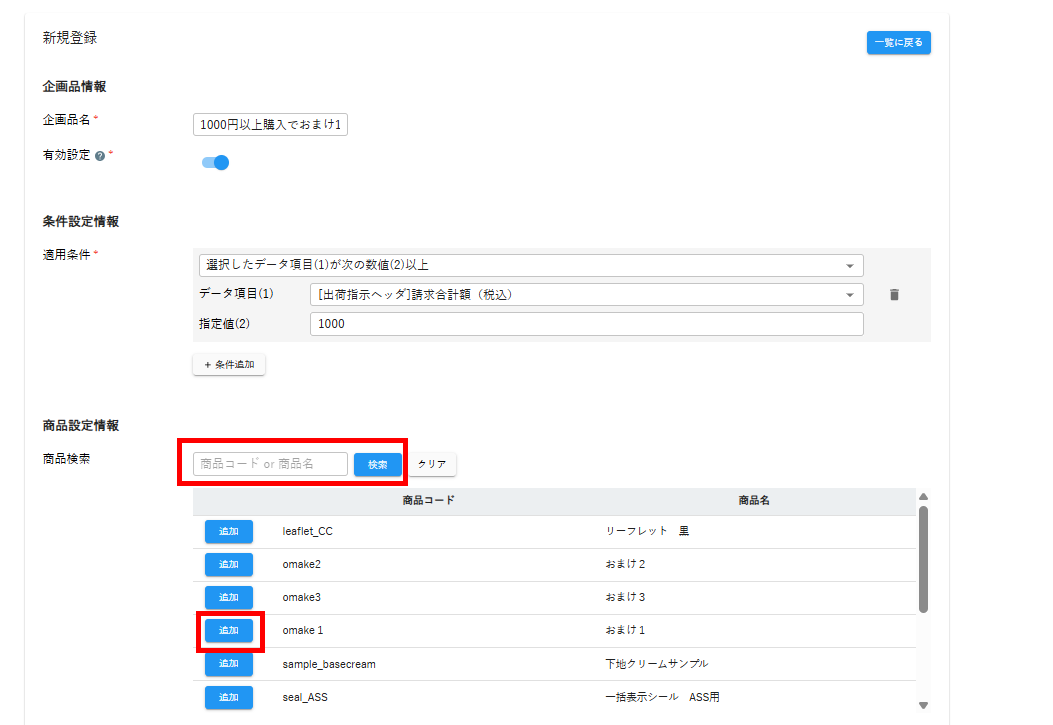Click the クリア button
The image size is (1053, 725).
click(432, 464)
